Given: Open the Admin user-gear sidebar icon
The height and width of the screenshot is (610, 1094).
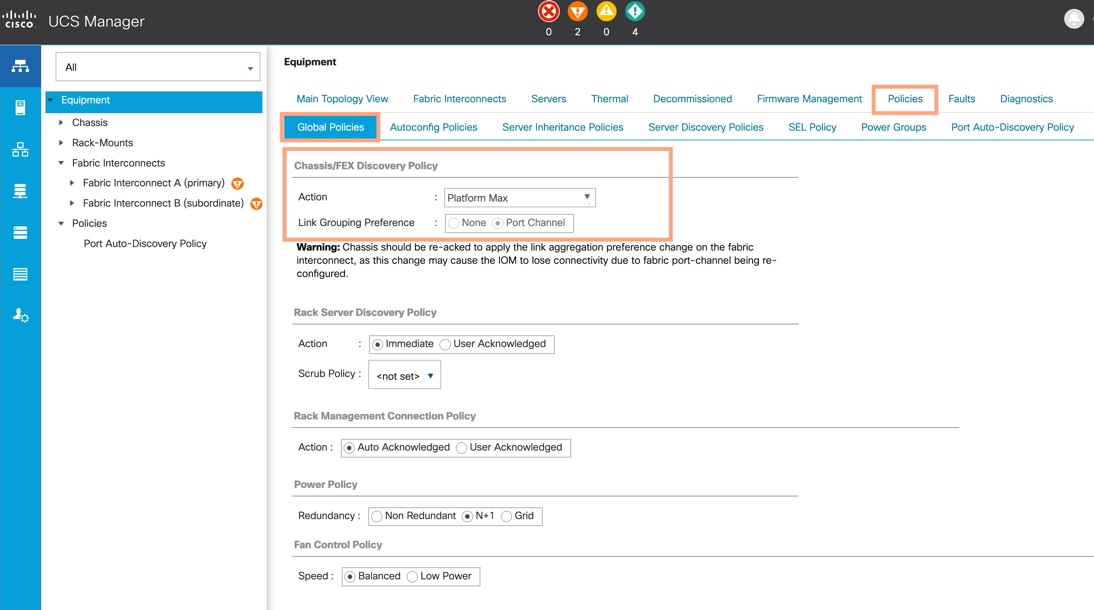Looking at the screenshot, I should [20, 315].
